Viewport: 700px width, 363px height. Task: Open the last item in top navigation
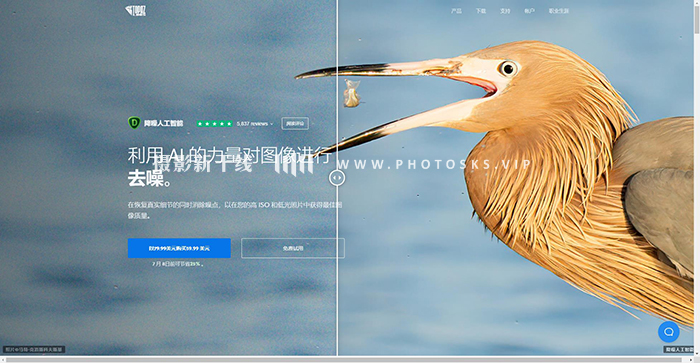[558, 11]
